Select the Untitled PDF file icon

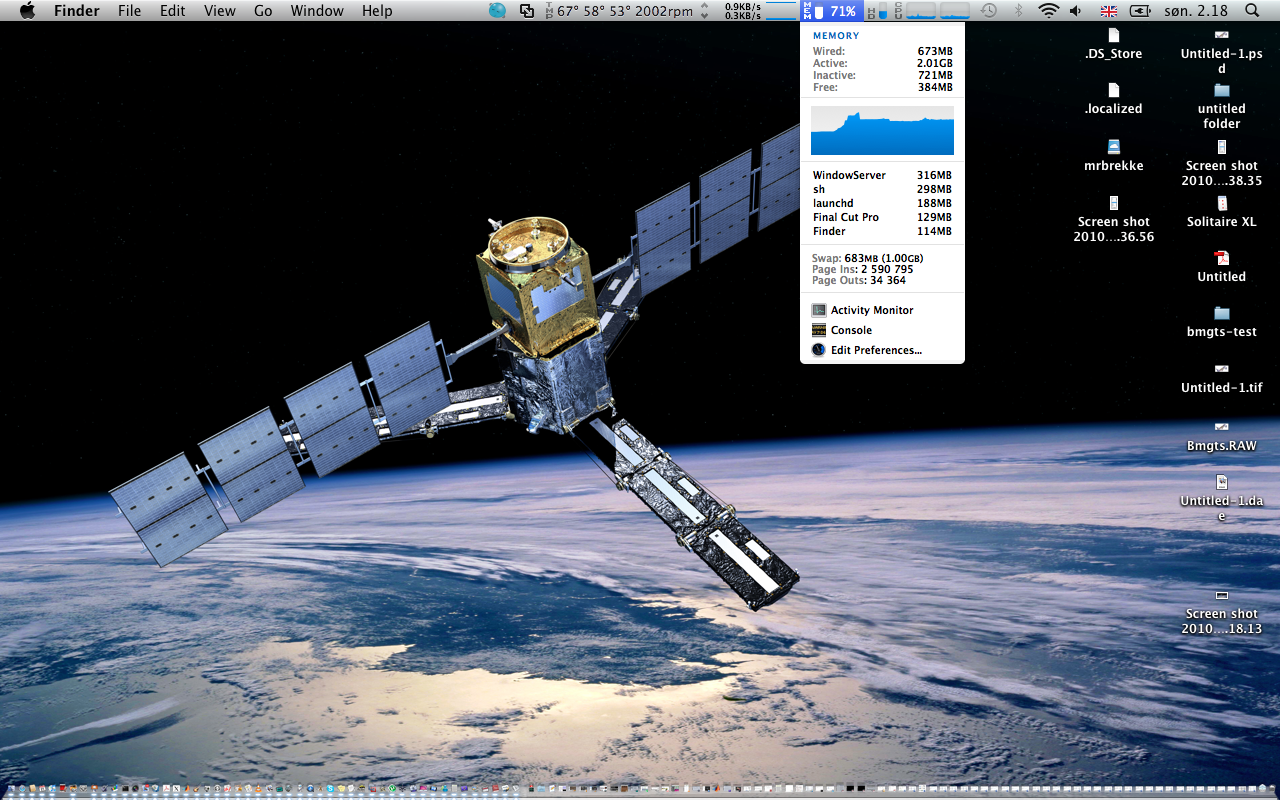pyautogui.click(x=1221, y=267)
